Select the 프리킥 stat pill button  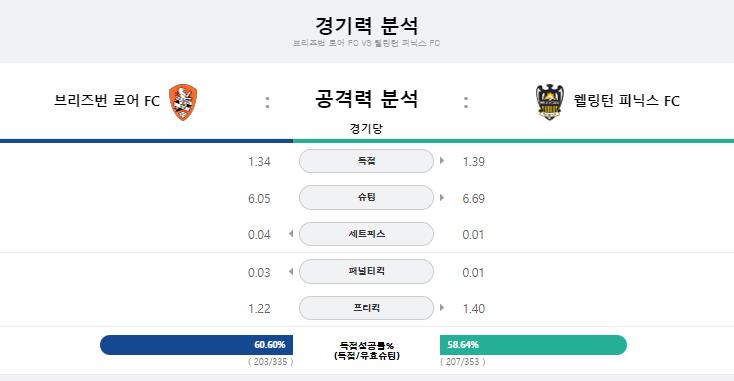click(367, 308)
